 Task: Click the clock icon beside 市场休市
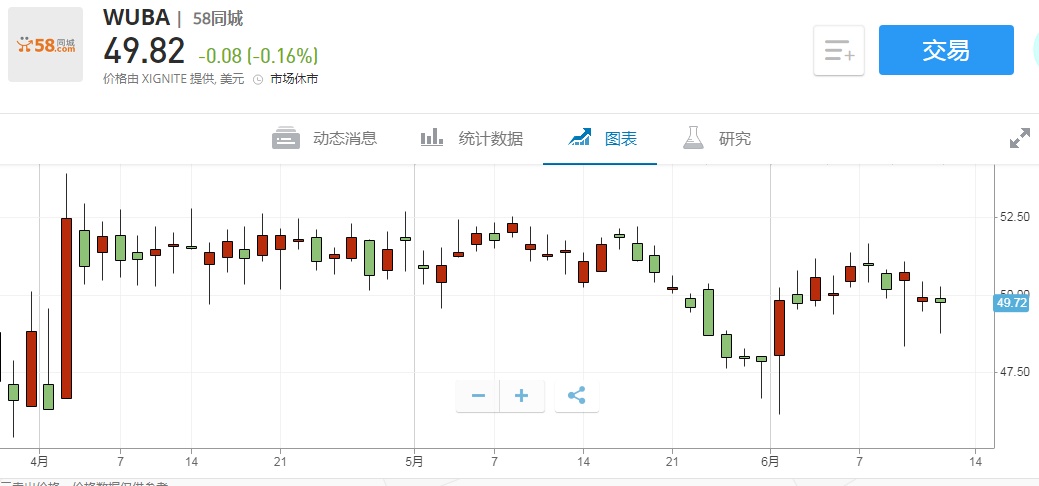[x=258, y=79]
